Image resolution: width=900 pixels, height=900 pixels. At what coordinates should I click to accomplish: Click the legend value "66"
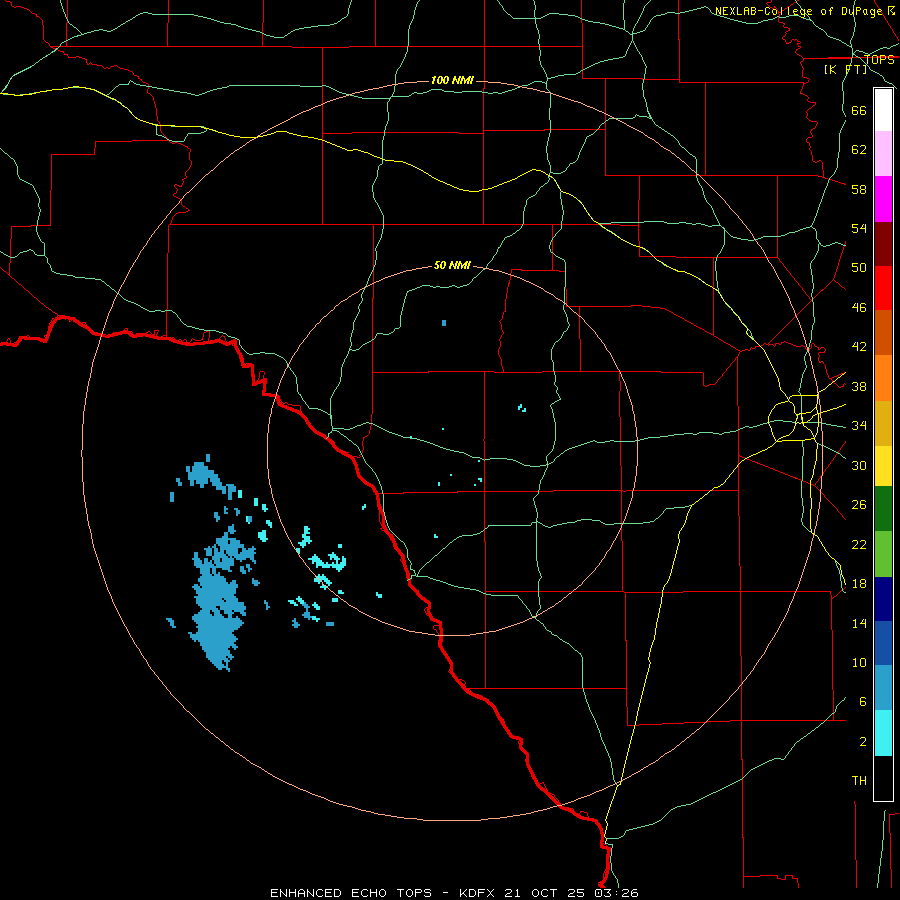(859, 110)
